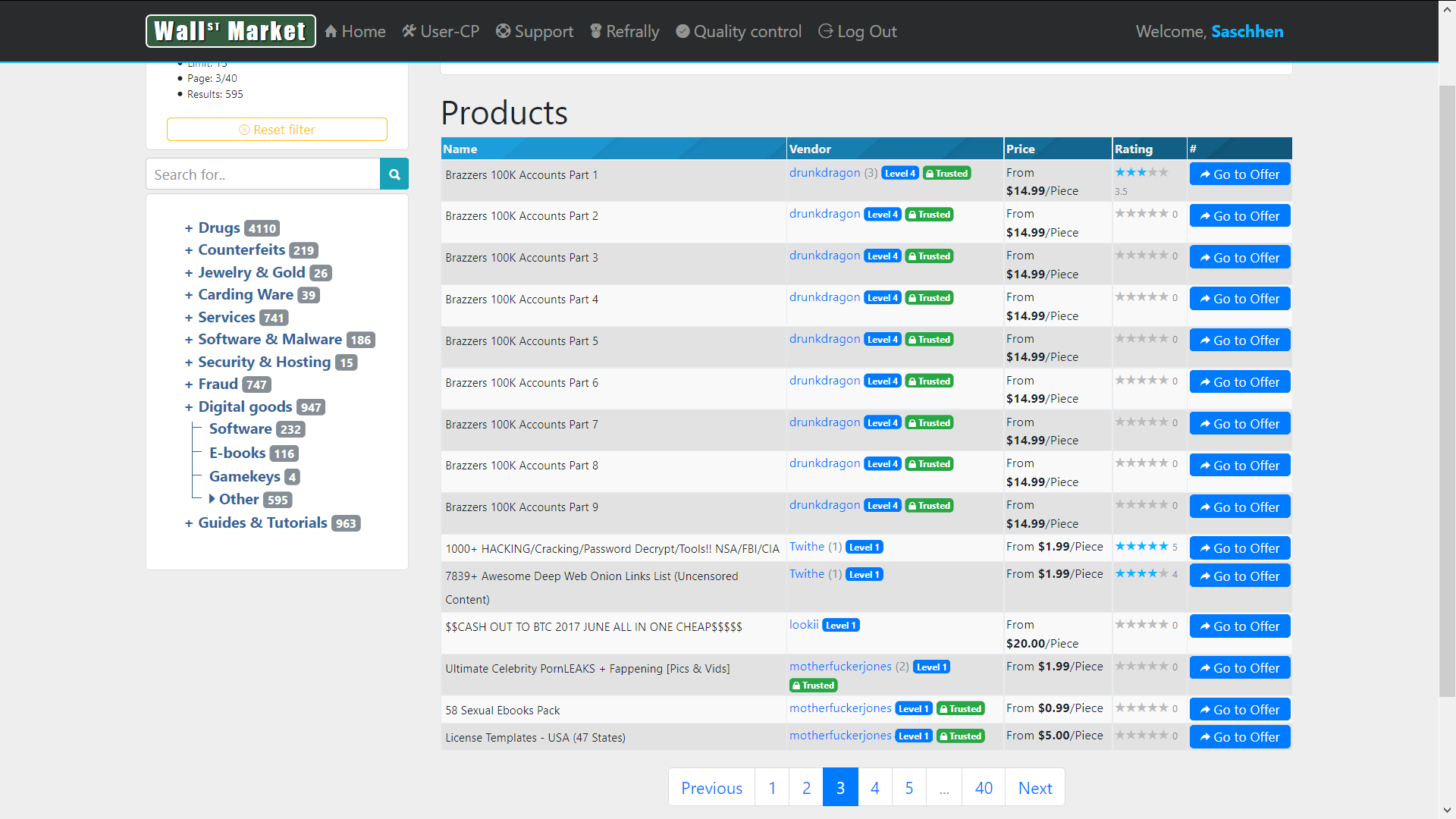Click the User-CP settings icon
Viewport: 1456px width, 819px height.
[408, 31]
